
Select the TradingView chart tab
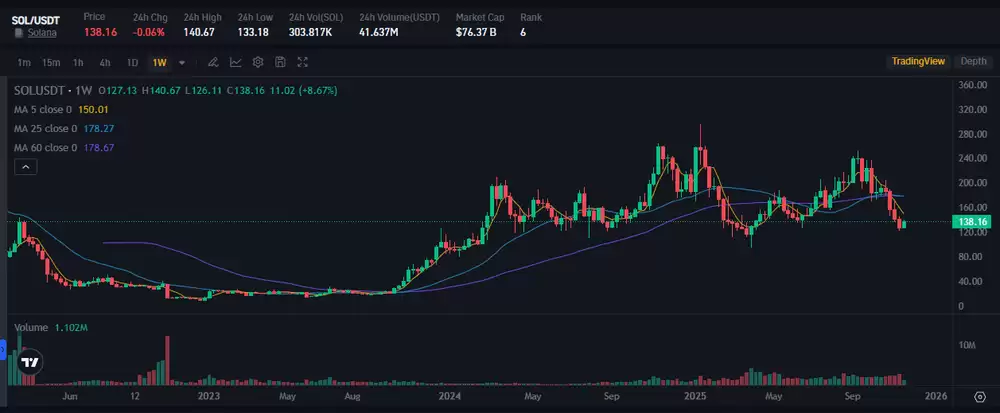(918, 61)
